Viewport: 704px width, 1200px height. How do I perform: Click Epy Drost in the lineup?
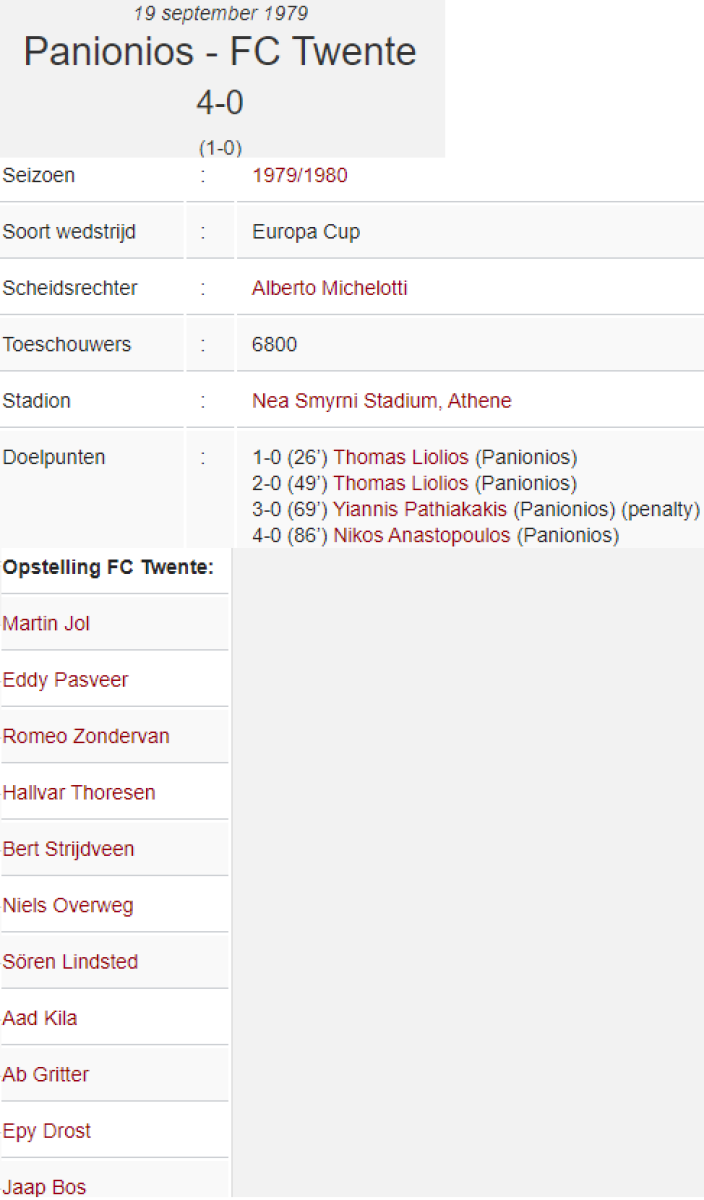[47, 1131]
